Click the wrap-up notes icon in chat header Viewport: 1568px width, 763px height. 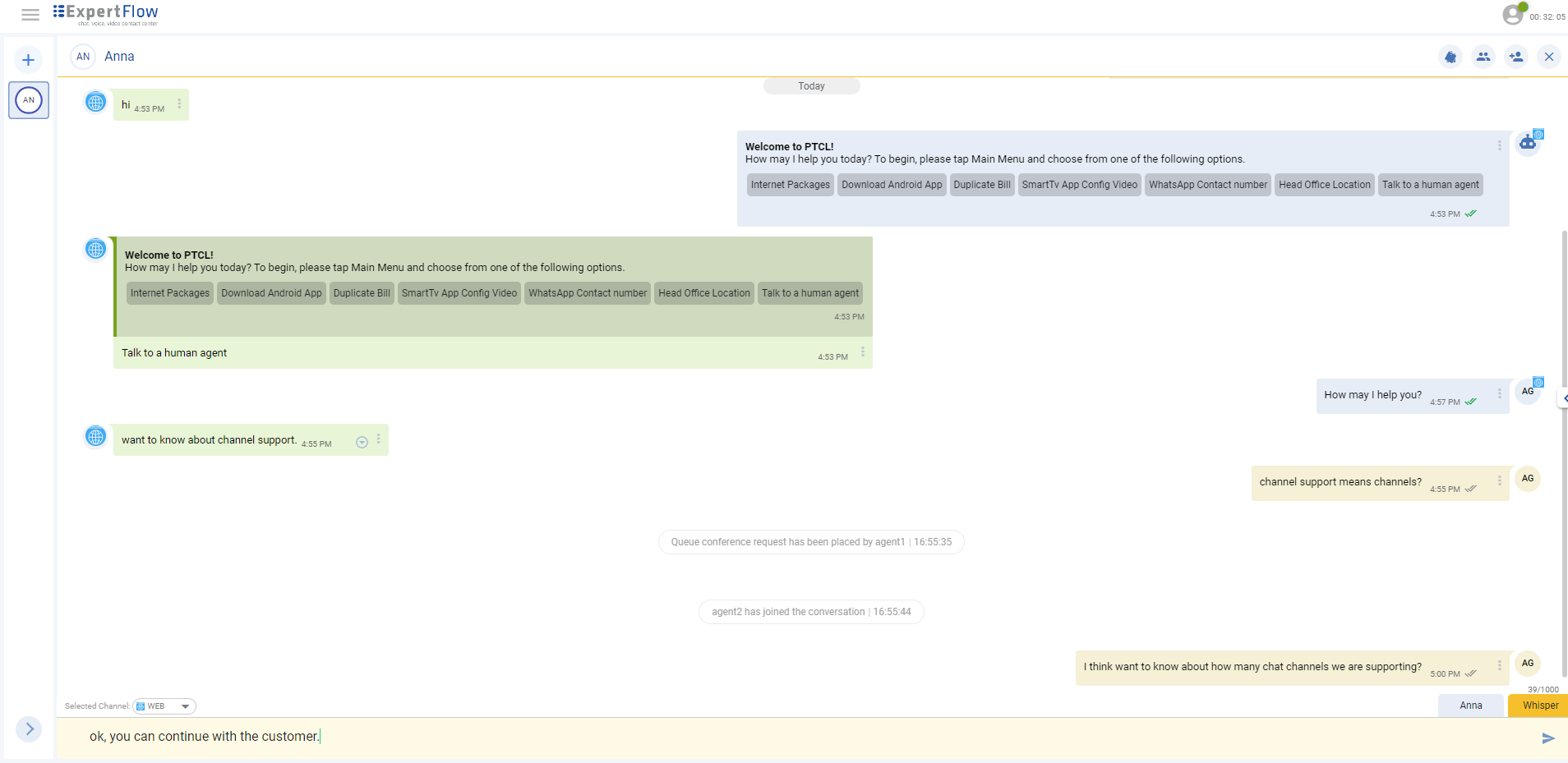[1450, 57]
